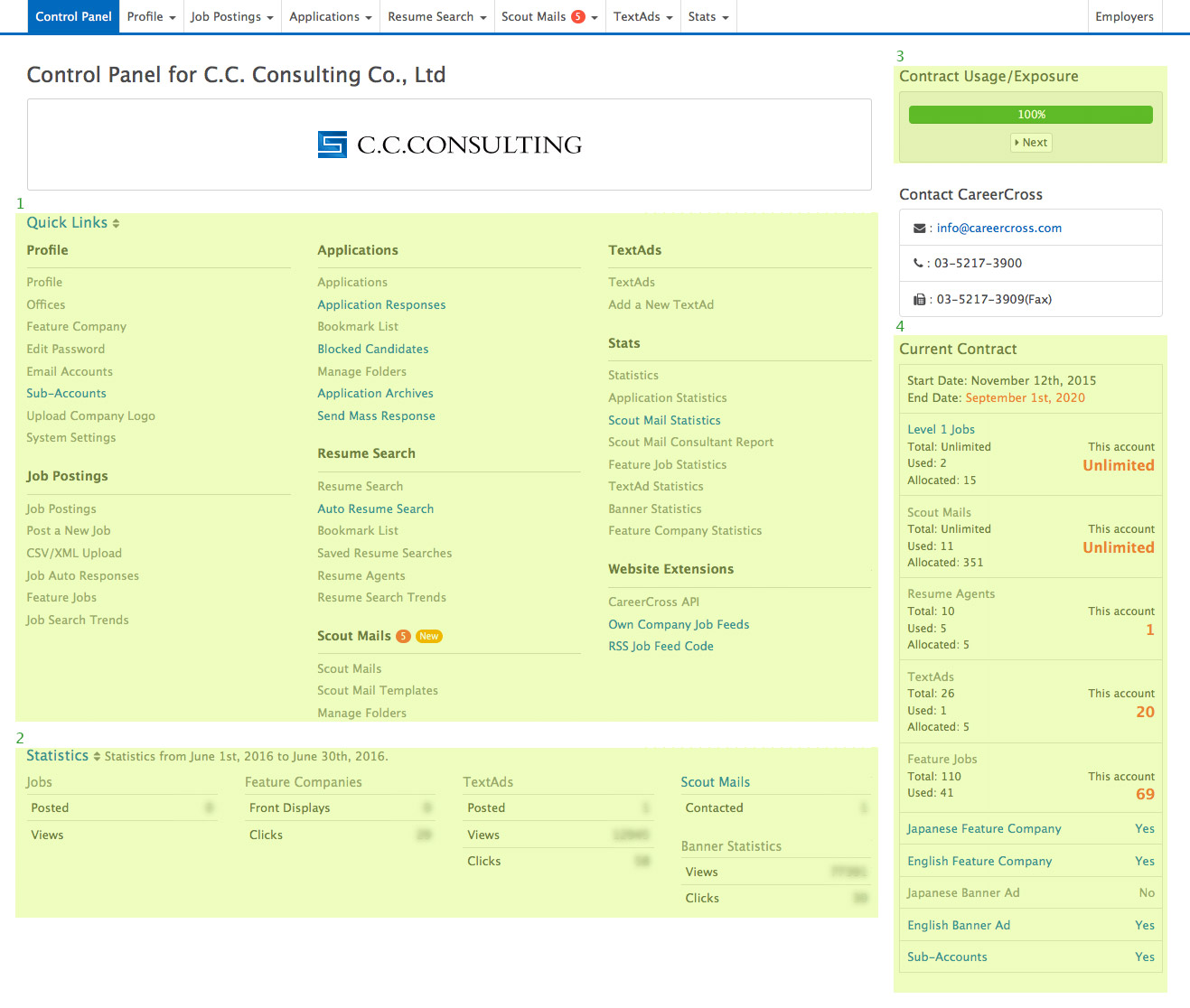This screenshot has height=1008, width=1190.
Task: Open Email Accounts link
Action: 70,372
